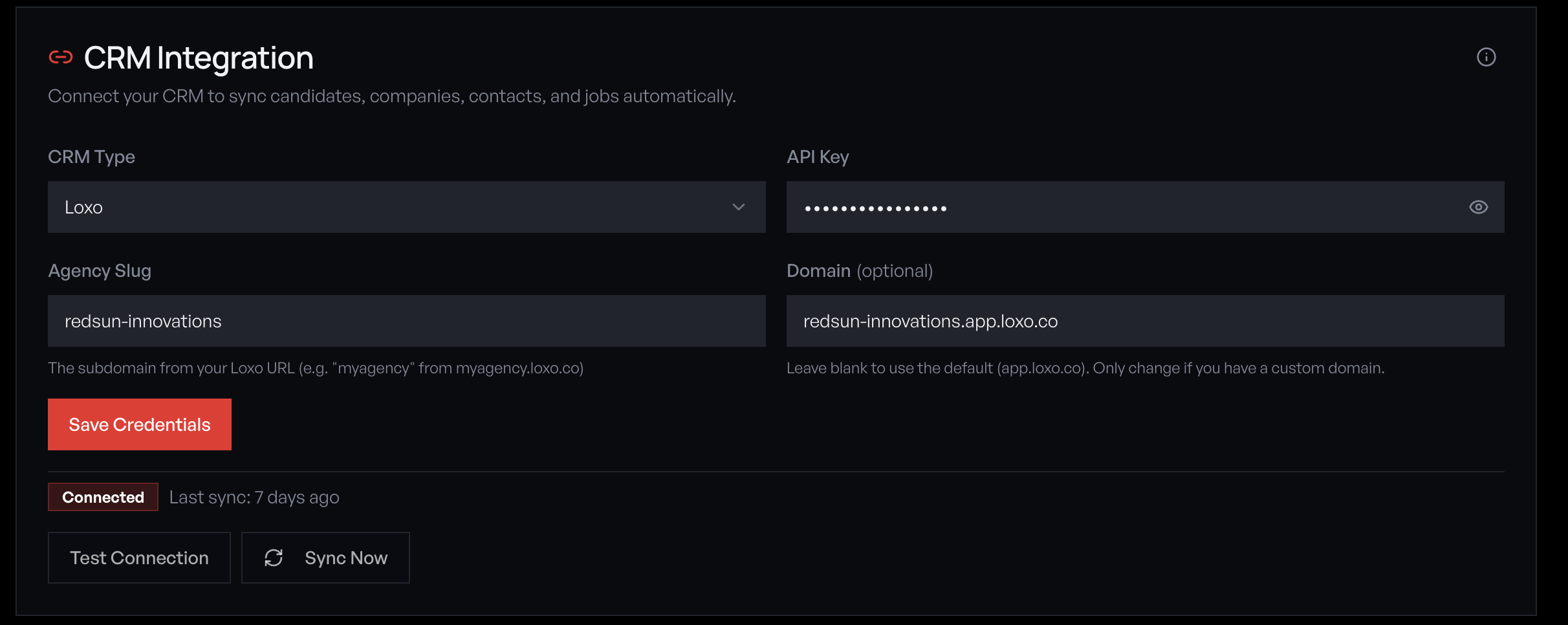Open the CRM Type dropdown

point(406,207)
